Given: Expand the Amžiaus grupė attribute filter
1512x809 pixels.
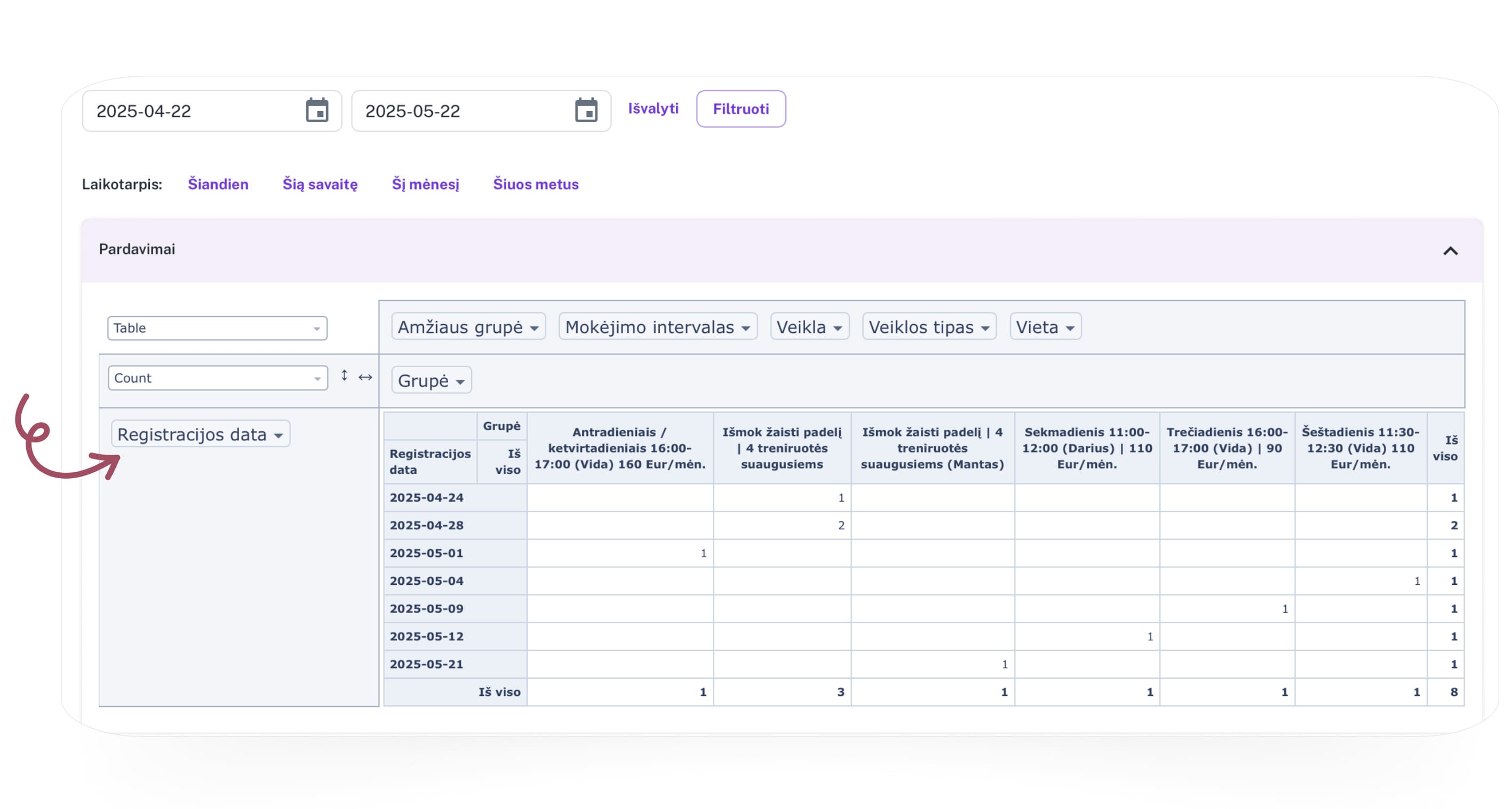Looking at the screenshot, I should [534, 328].
